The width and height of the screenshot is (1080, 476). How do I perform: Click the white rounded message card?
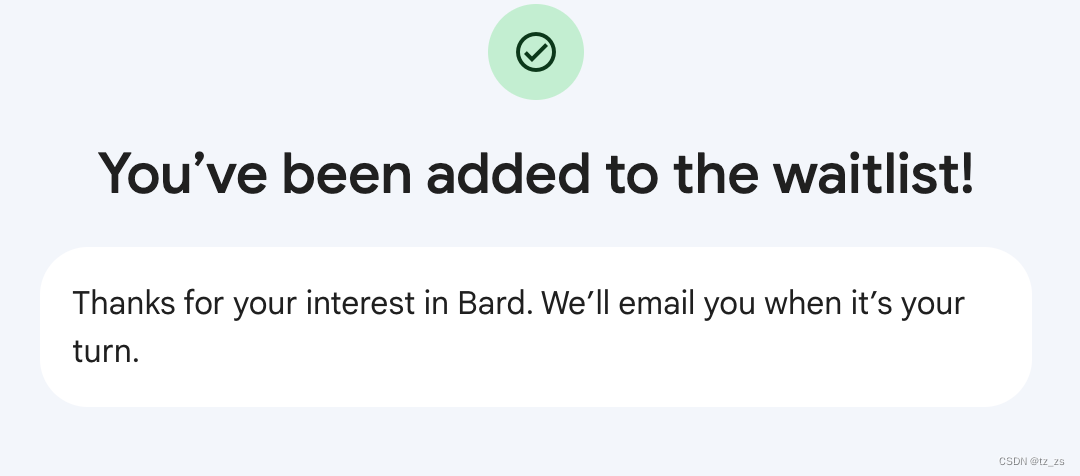(x=536, y=327)
